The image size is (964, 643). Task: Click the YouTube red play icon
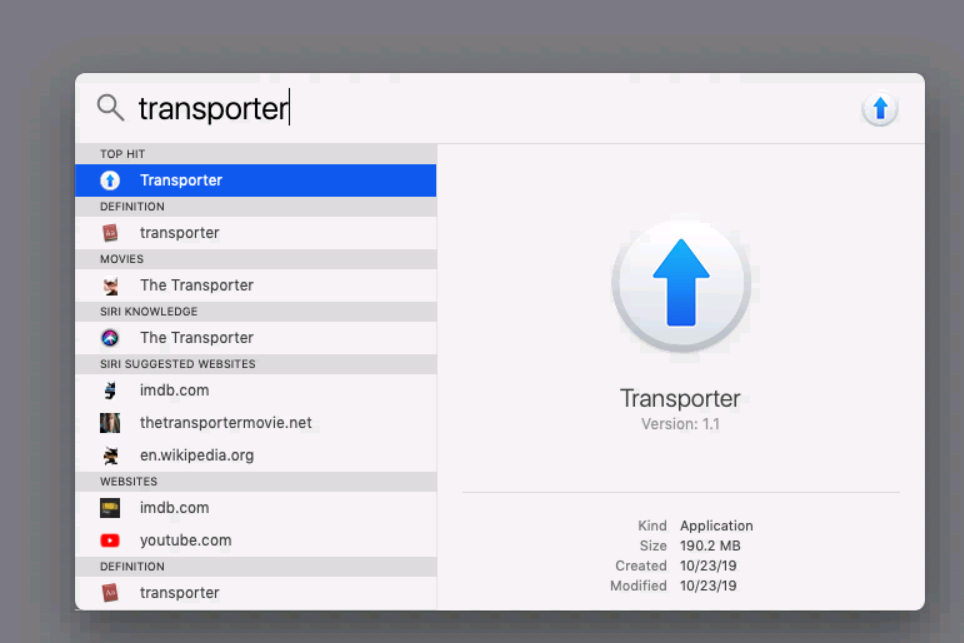[x=110, y=540]
